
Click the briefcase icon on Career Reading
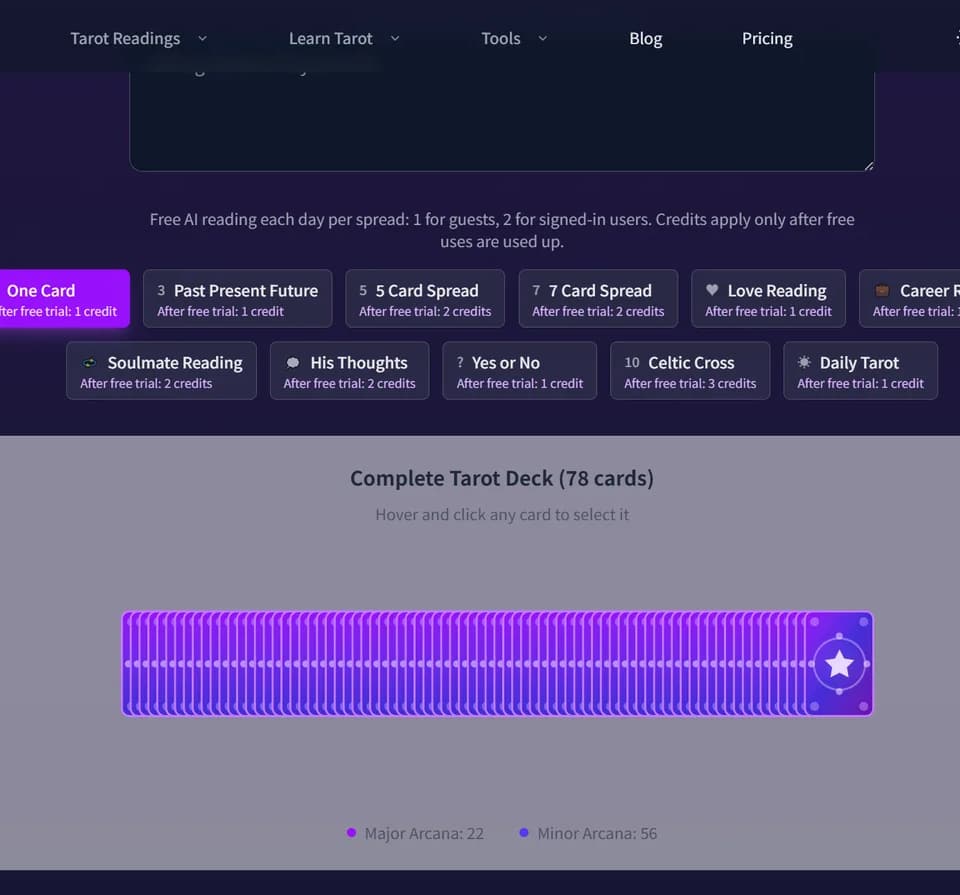click(882, 290)
